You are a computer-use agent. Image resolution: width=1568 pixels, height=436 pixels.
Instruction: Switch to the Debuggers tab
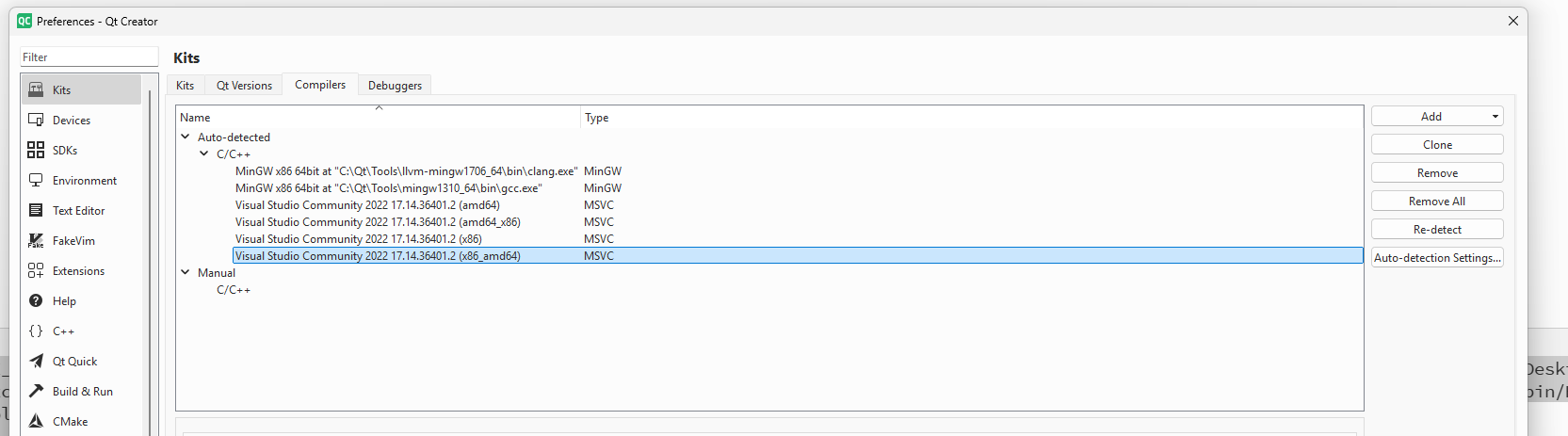pyautogui.click(x=395, y=86)
